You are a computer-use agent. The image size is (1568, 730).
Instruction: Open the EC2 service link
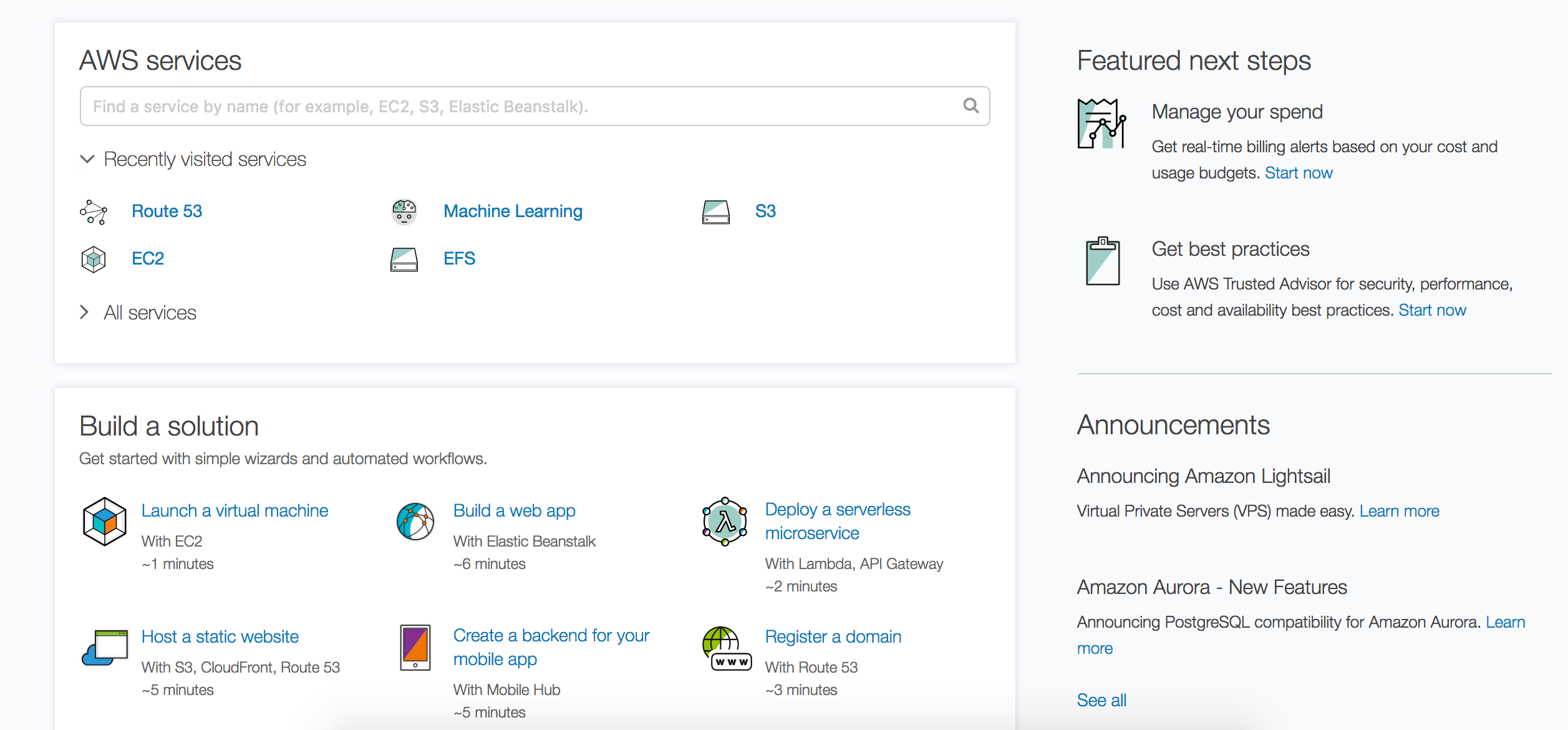click(148, 258)
